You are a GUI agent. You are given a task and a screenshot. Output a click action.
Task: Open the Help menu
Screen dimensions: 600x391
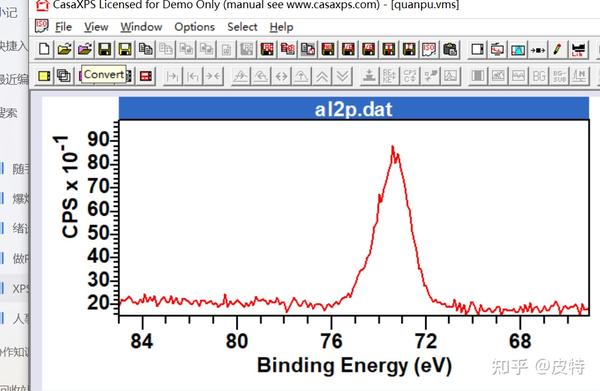pyautogui.click(x=281, y=27)
